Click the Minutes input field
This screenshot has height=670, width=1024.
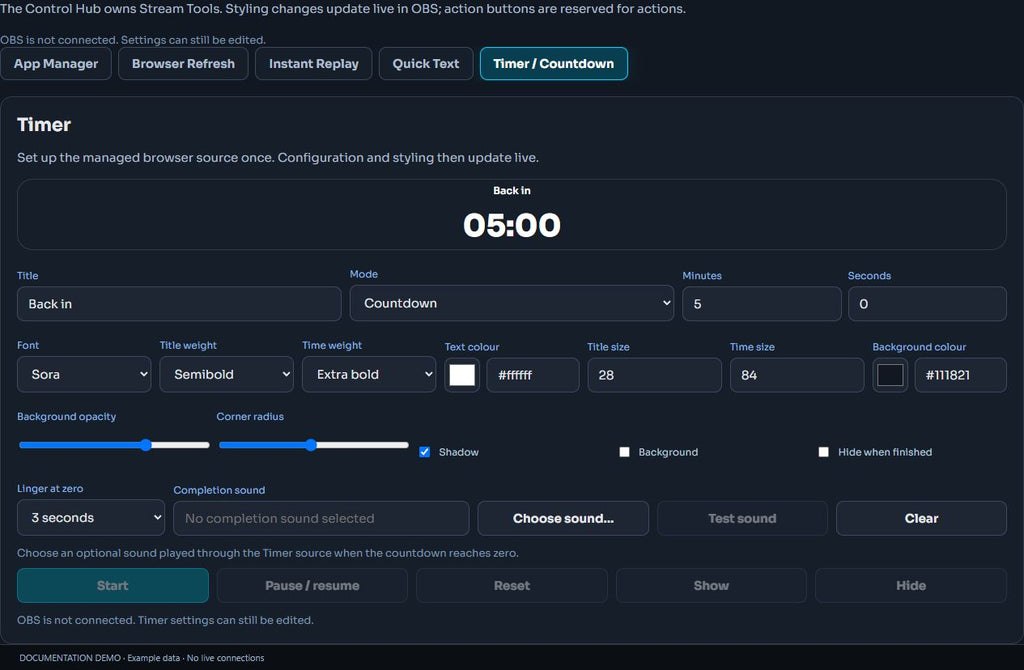(761, 304)
